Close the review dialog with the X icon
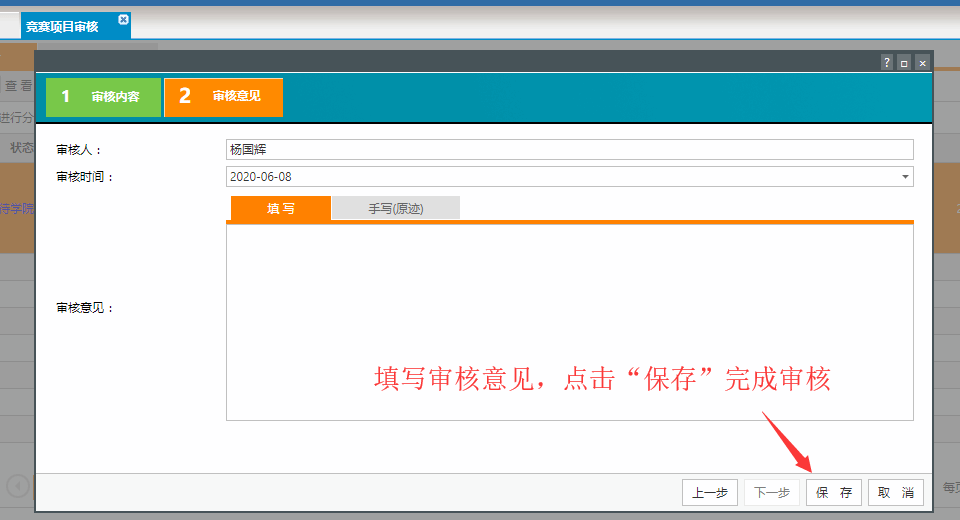Screen dimensions: 960x520 (922, 62)
